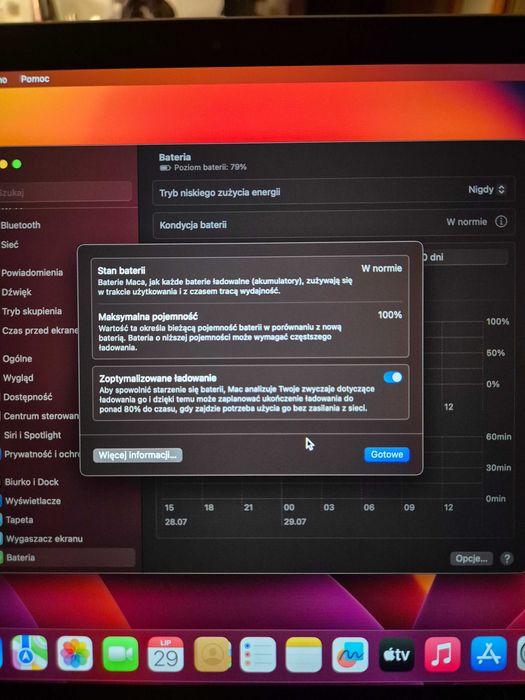Screen dimensions: 525x700
Task: Open the Notes app icon
Action: coord(304,655)
